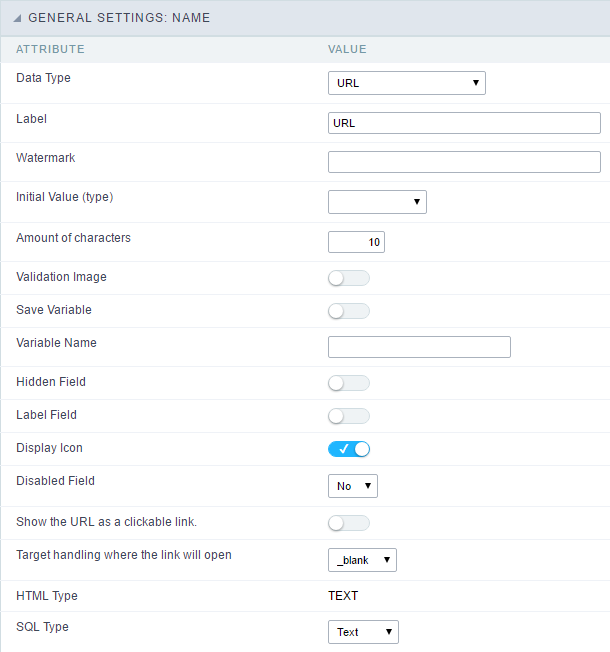Click the Amount of characters field
This screenshot has width=610, height=652.
[x=356, y=242]
